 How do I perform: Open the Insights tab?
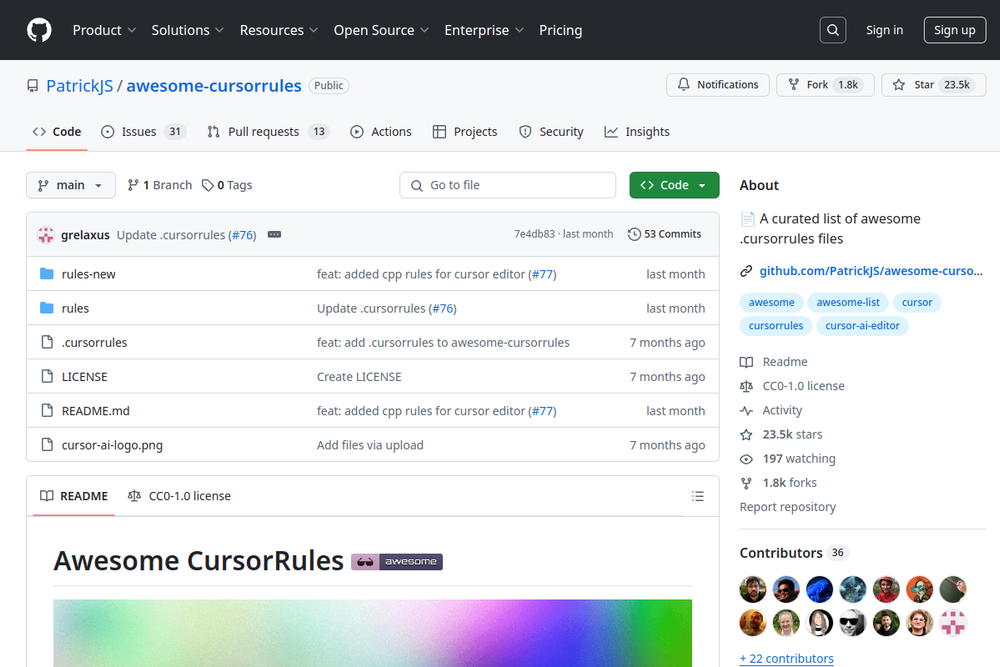pyautogui.click(x=637, y=131)
